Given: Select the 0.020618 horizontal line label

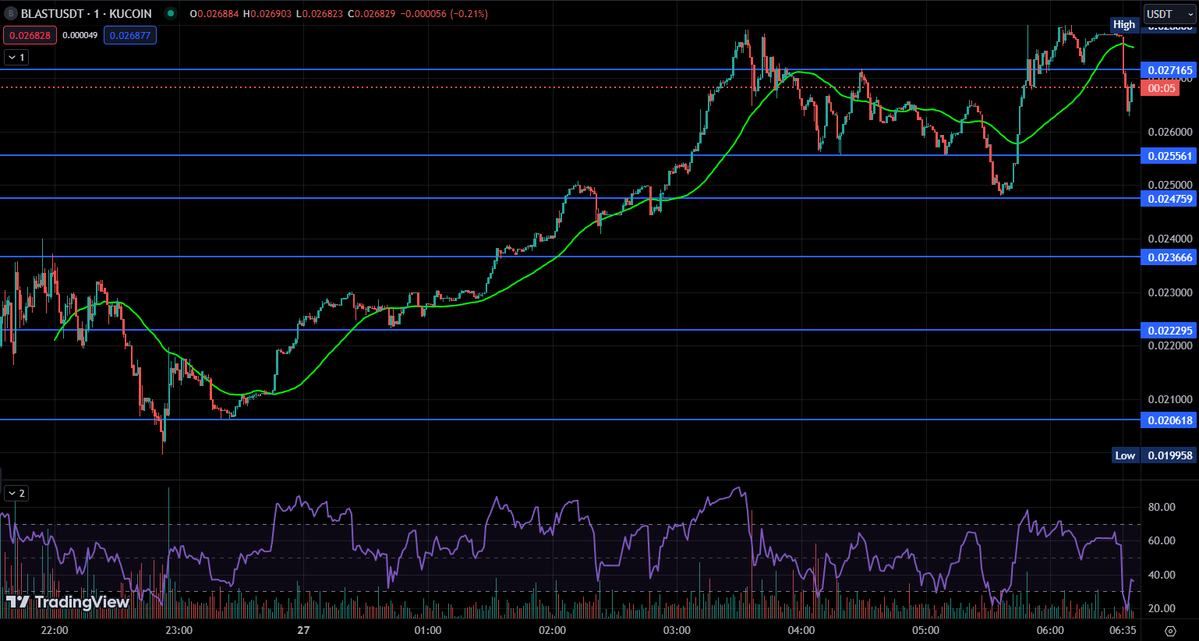Looking at the screenshot, I should pos(1168,421).
